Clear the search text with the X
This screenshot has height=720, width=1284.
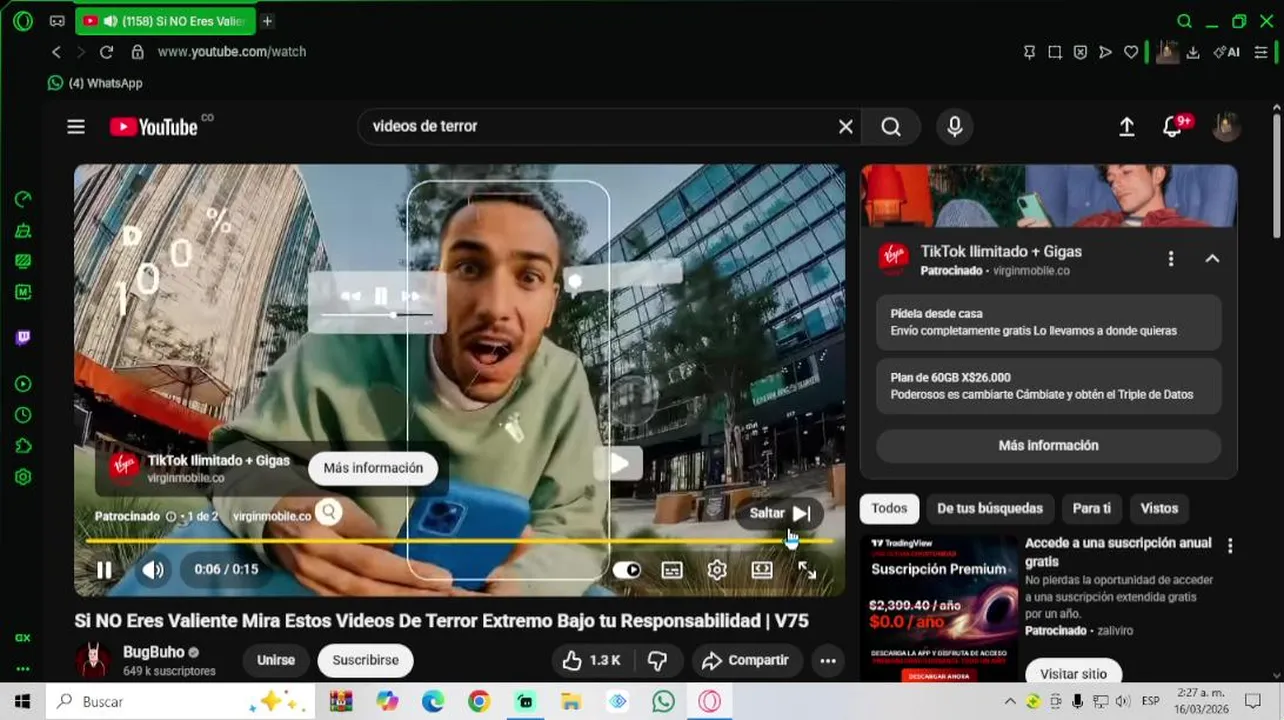846,127
